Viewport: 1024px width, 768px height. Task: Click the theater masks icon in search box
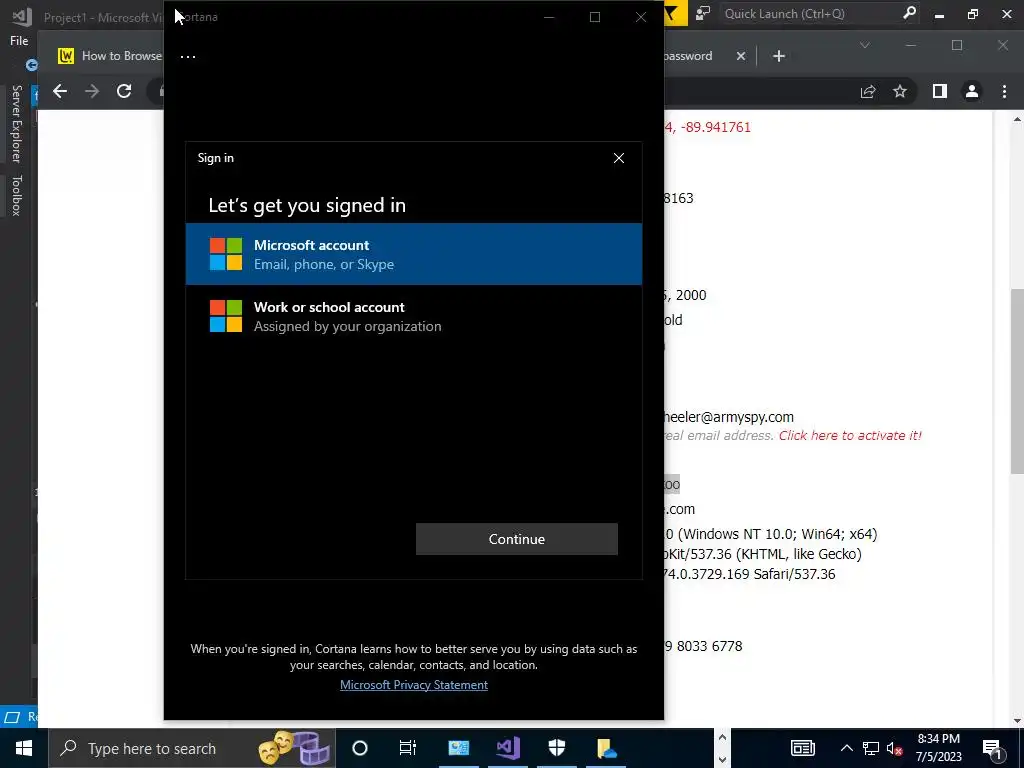(x=276, y=748)
